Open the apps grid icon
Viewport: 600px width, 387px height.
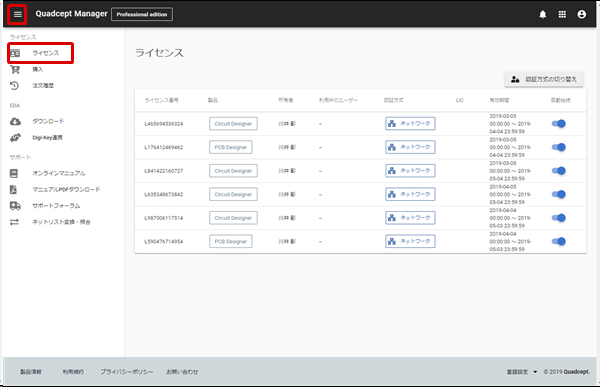[x=562, y=15]
